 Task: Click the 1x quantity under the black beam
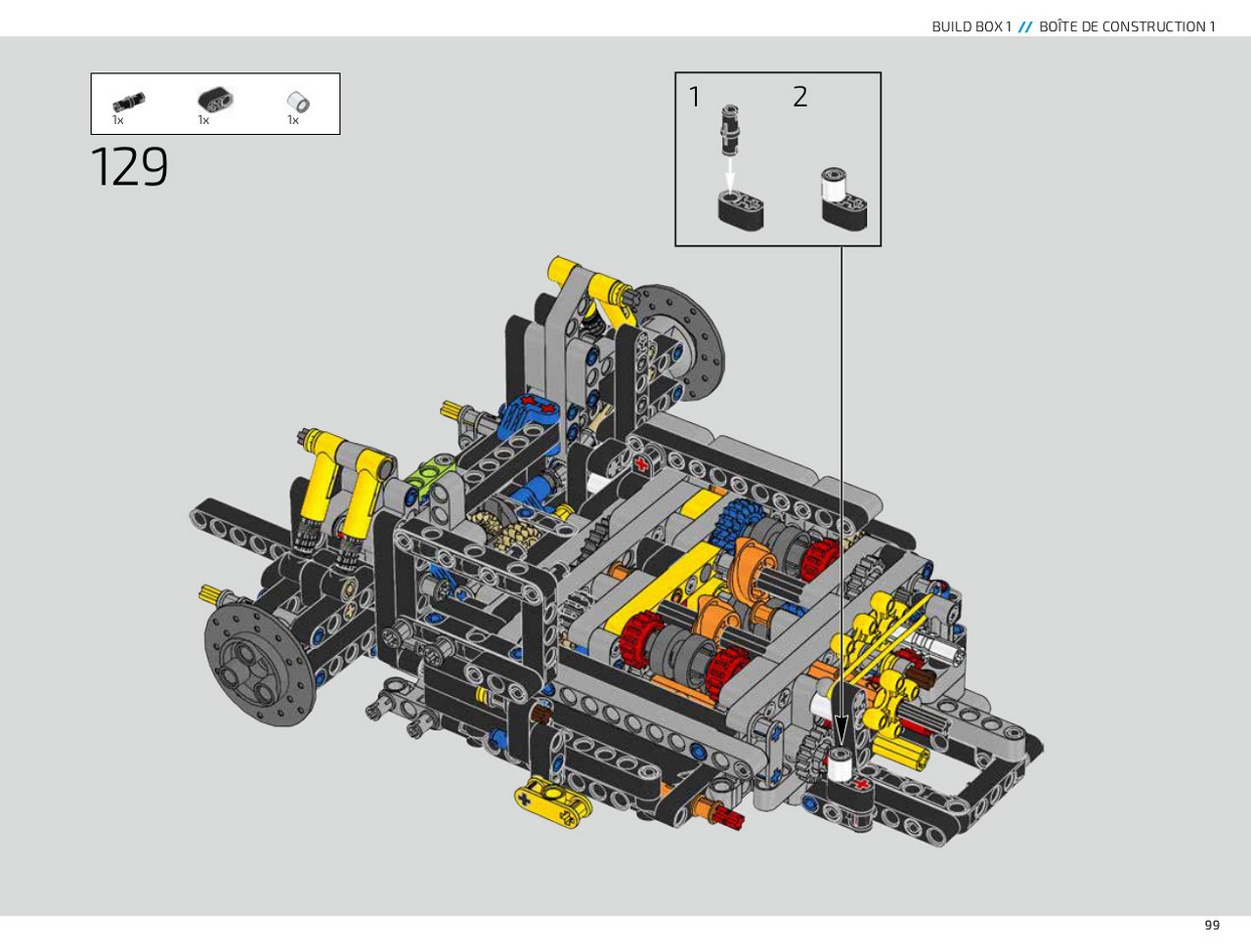(x=203, y=120)
